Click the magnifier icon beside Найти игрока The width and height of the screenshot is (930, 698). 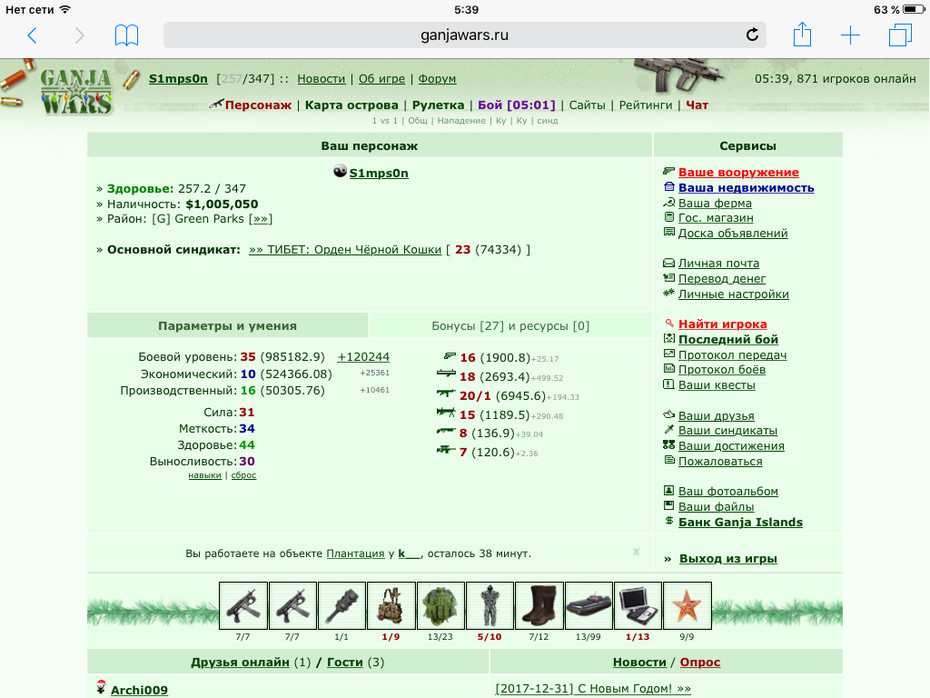669,323
